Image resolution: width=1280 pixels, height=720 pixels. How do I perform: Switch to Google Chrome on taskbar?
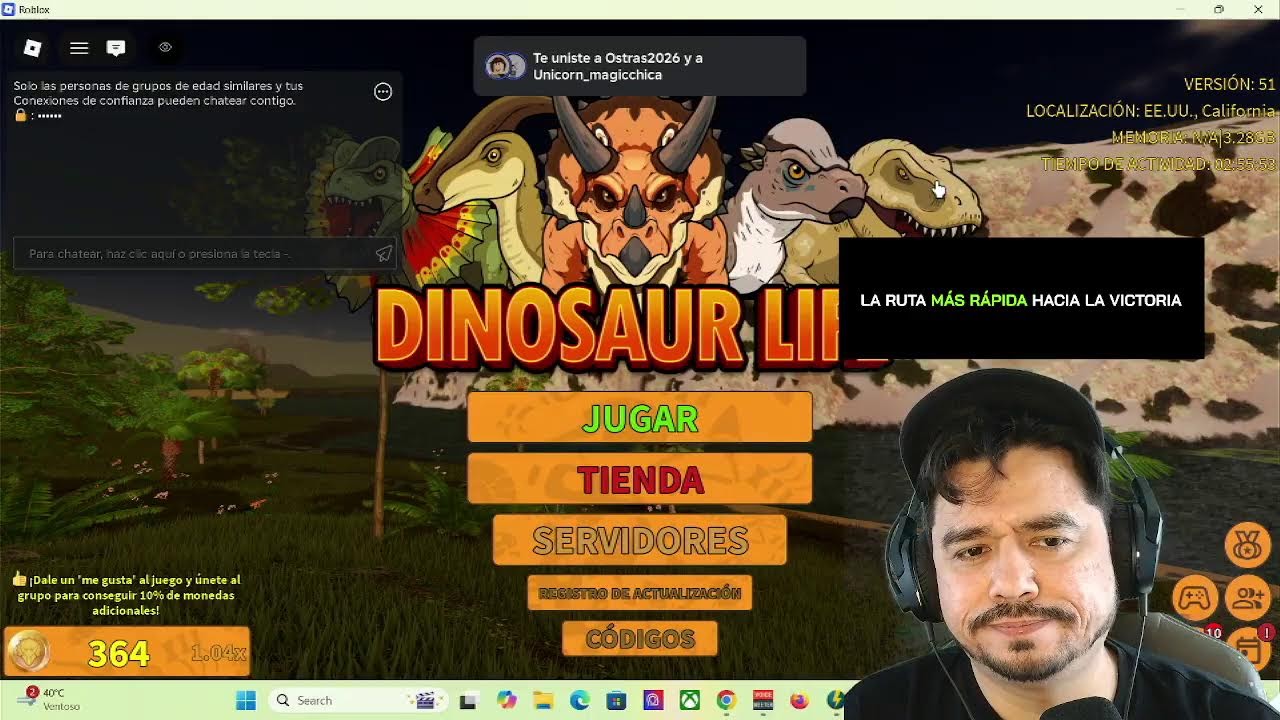[x=726, y=700]
